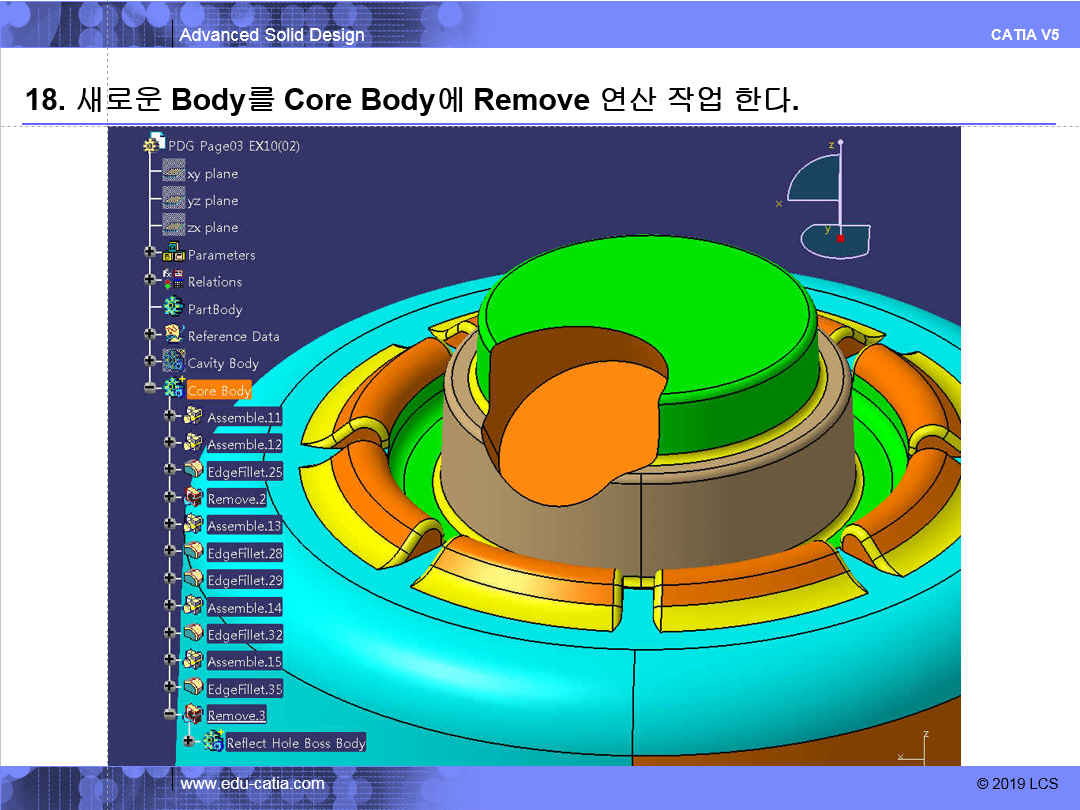Click the EdgeFillet.25 feature icon
The height and width of the screenshot is (810, 1080).
tap(193, 470)
